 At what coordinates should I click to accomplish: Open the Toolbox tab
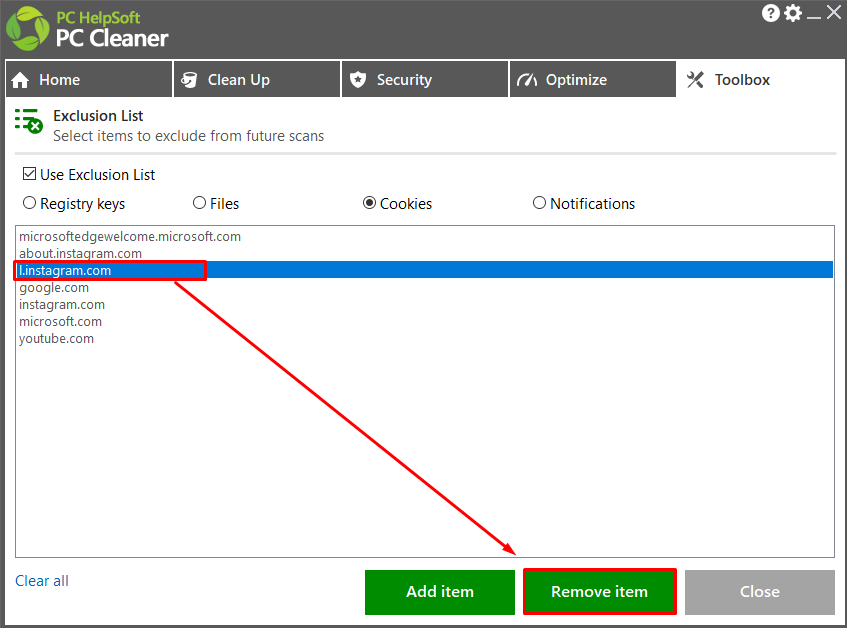761,79
